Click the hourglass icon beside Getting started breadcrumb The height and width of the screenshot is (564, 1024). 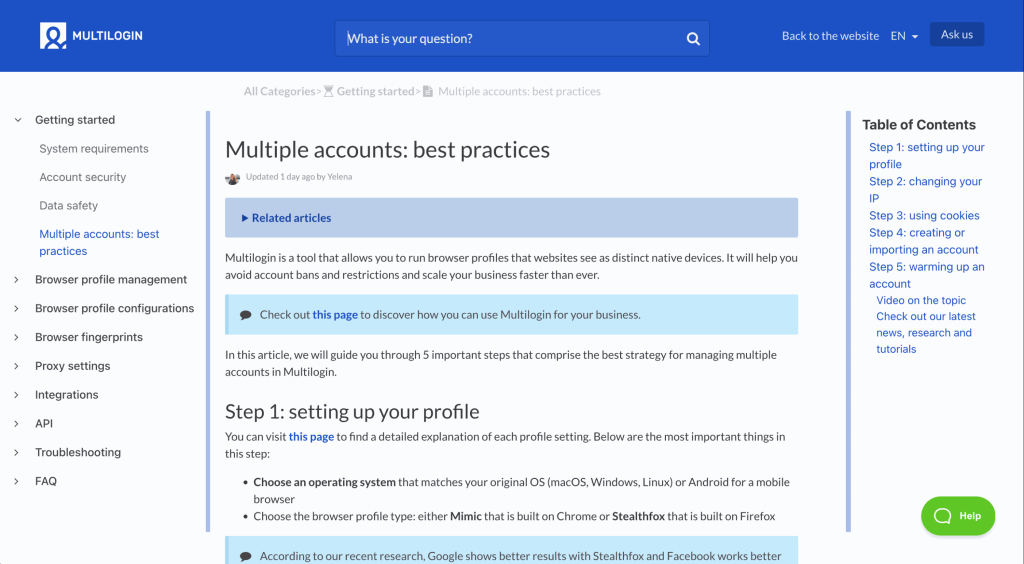[x=328, y=91]
